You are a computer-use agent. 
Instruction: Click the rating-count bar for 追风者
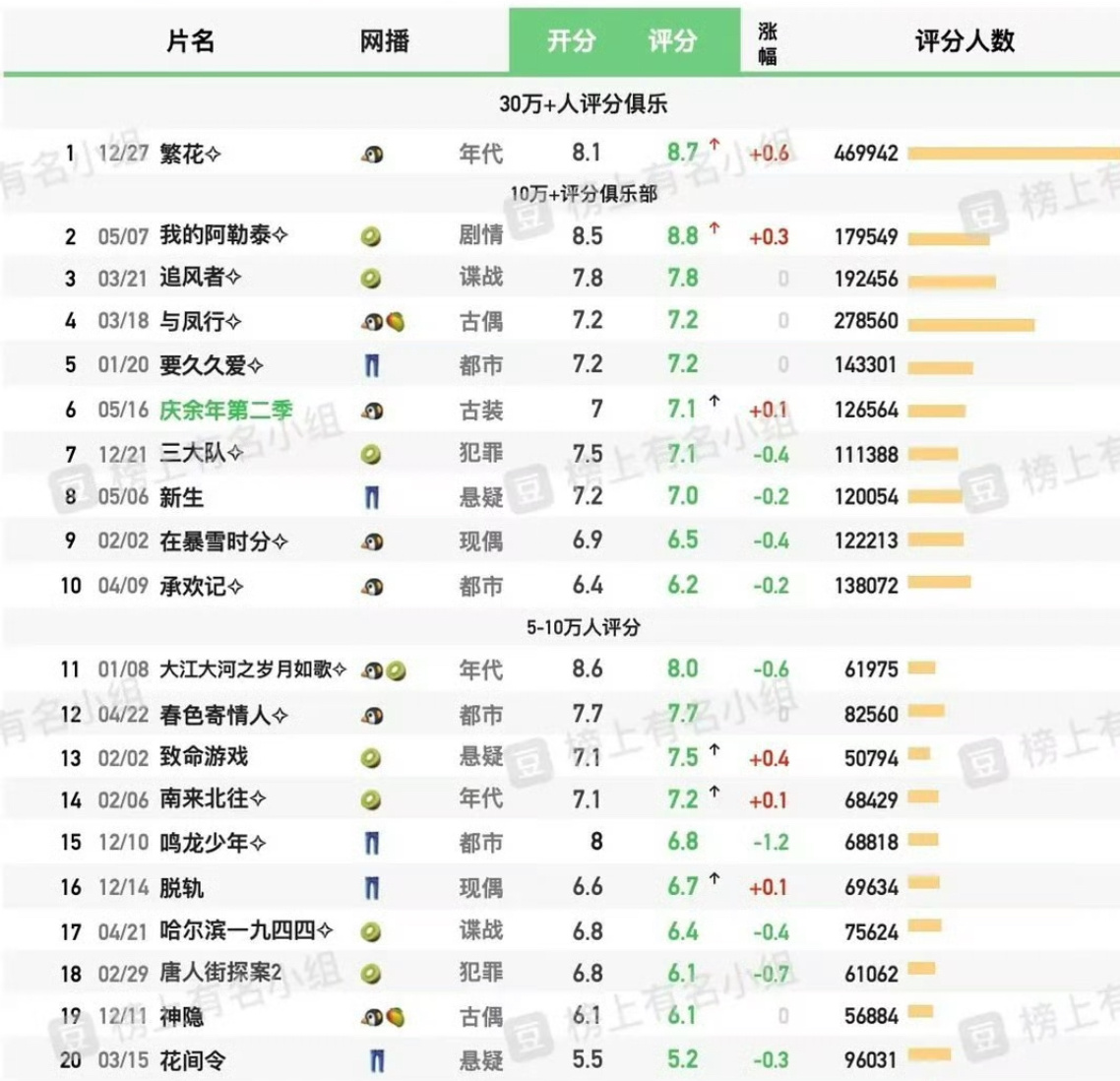(x=952, y=282)
